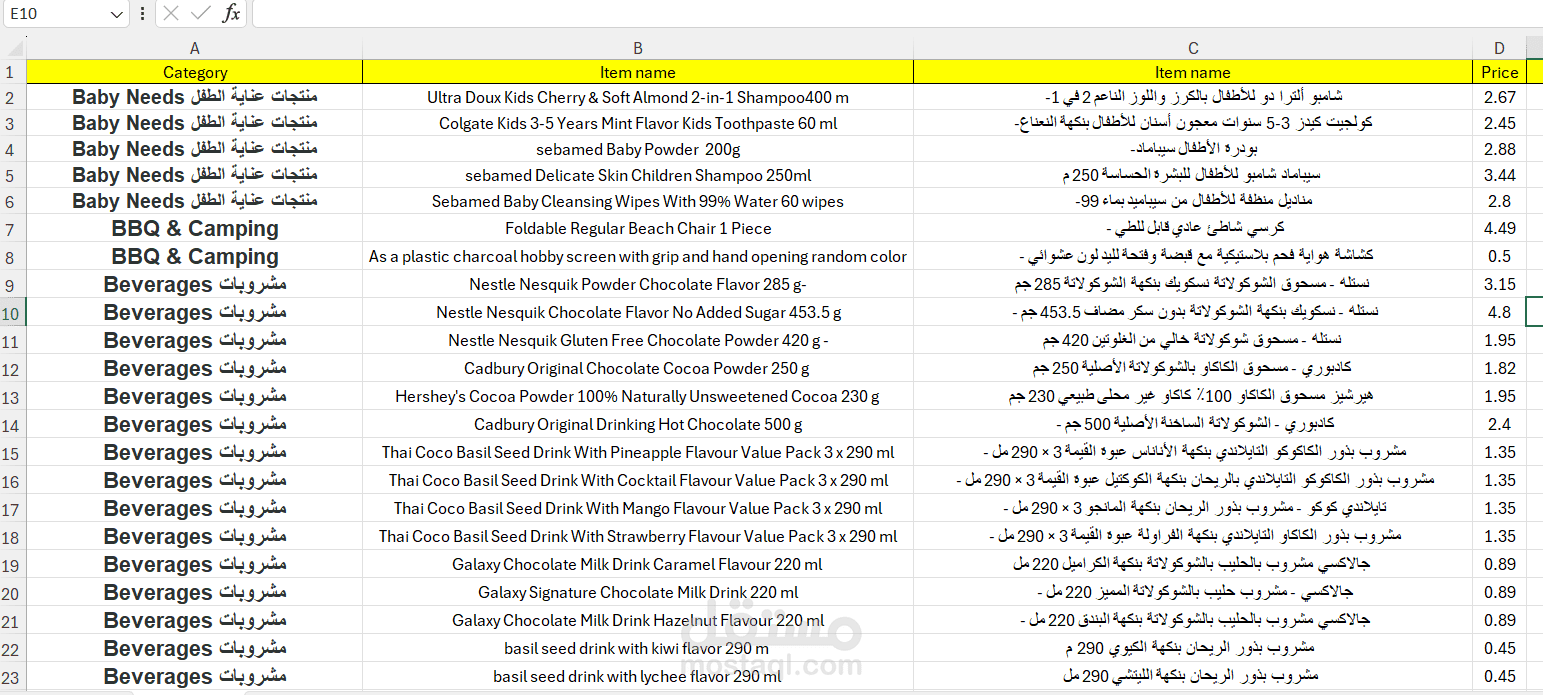Click Nesquik Gluten Free Chocolate Powder cell

(638, 340)
